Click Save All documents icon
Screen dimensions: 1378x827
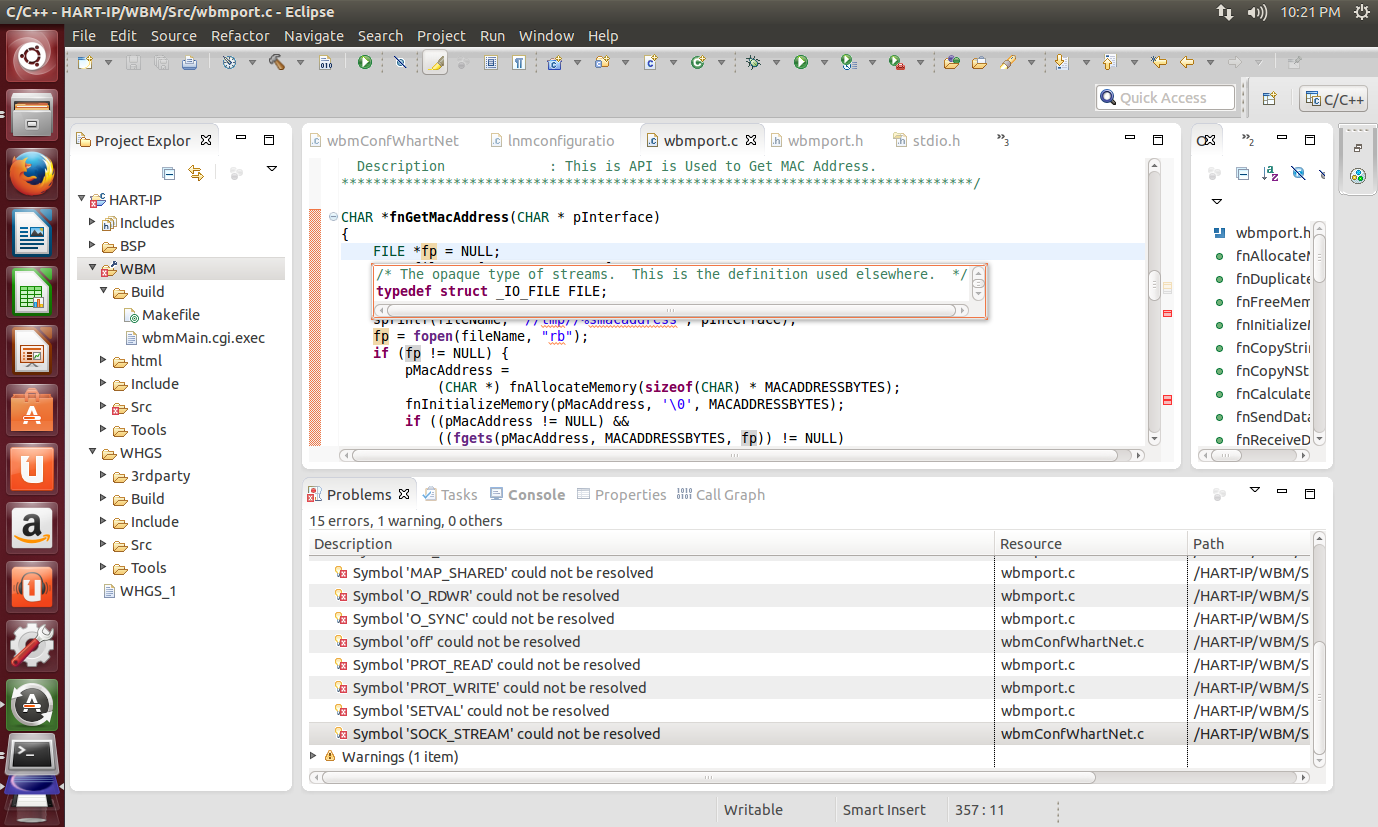click(x=161, y=62)
